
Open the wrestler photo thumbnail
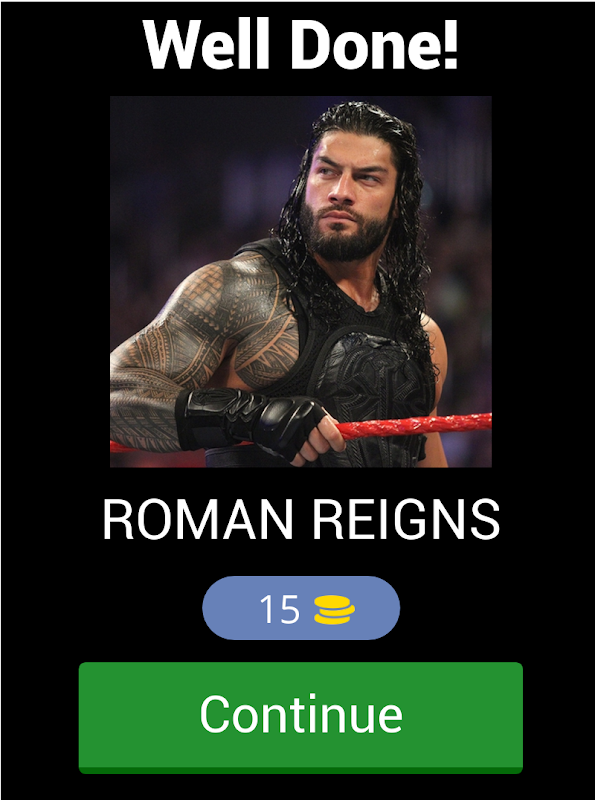point(301,282)
